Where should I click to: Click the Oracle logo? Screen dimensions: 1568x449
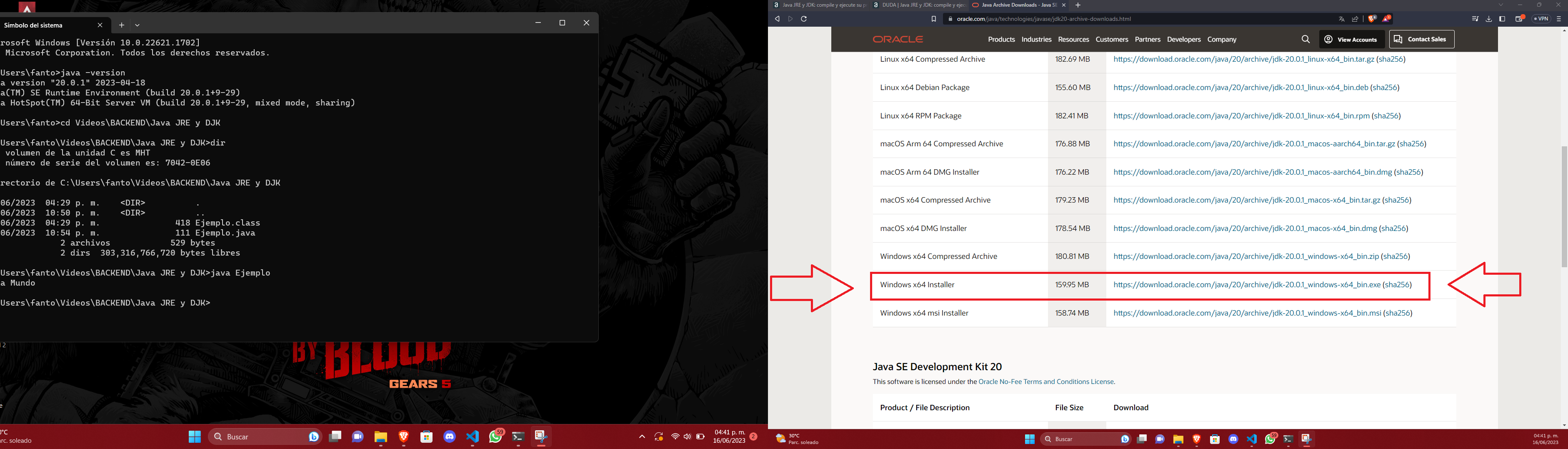click(898, 39)
